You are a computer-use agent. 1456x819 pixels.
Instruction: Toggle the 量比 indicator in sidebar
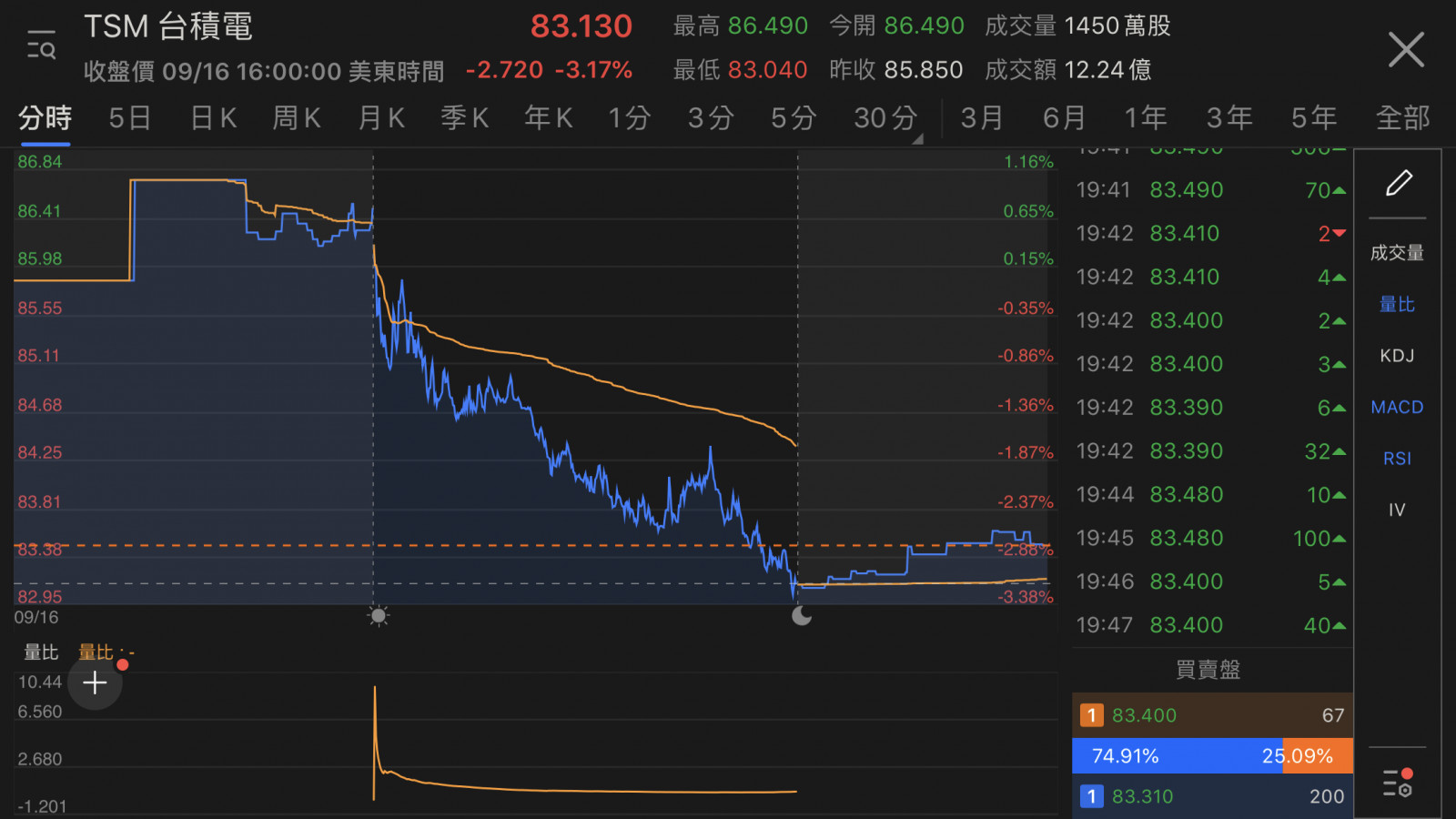pos(1397,304)
